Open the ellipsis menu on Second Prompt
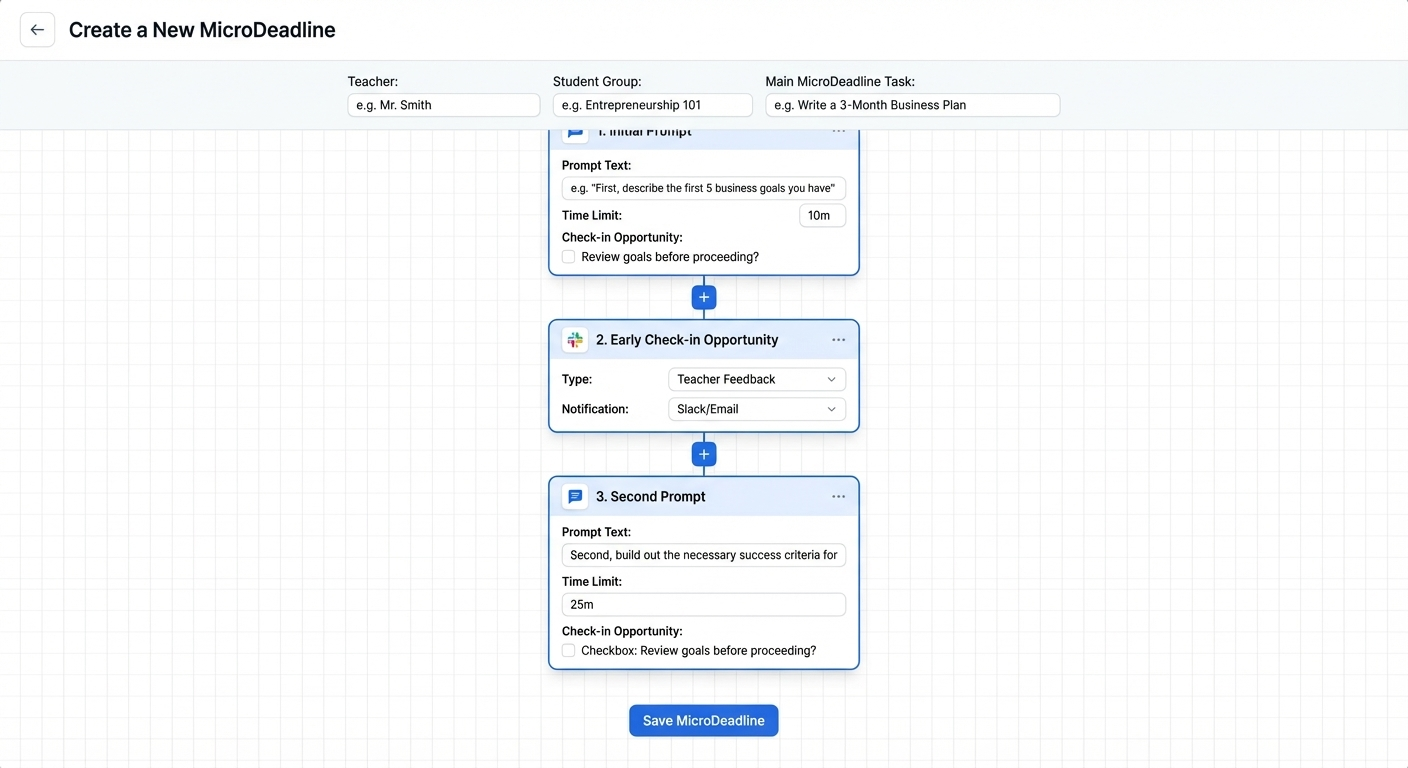1408x768 pixels. pos(838,496)
